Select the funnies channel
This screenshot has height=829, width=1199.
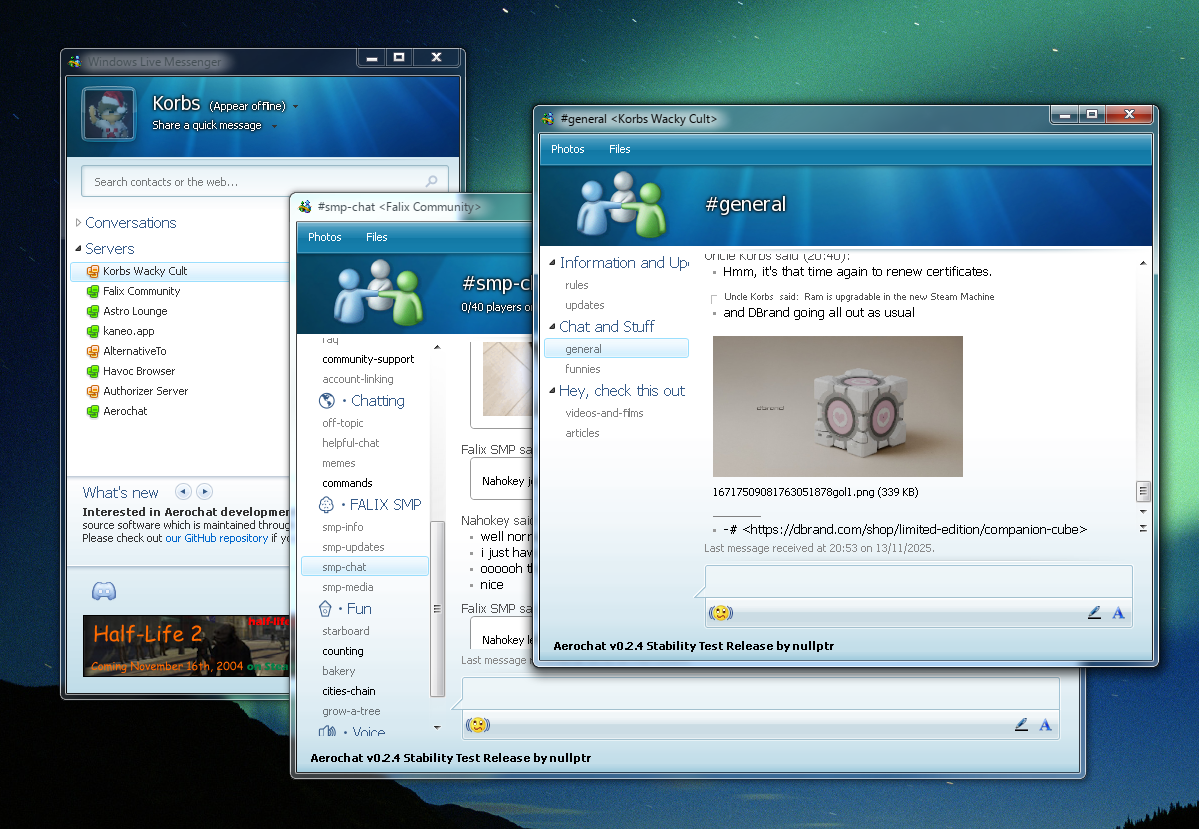(582, 369)
